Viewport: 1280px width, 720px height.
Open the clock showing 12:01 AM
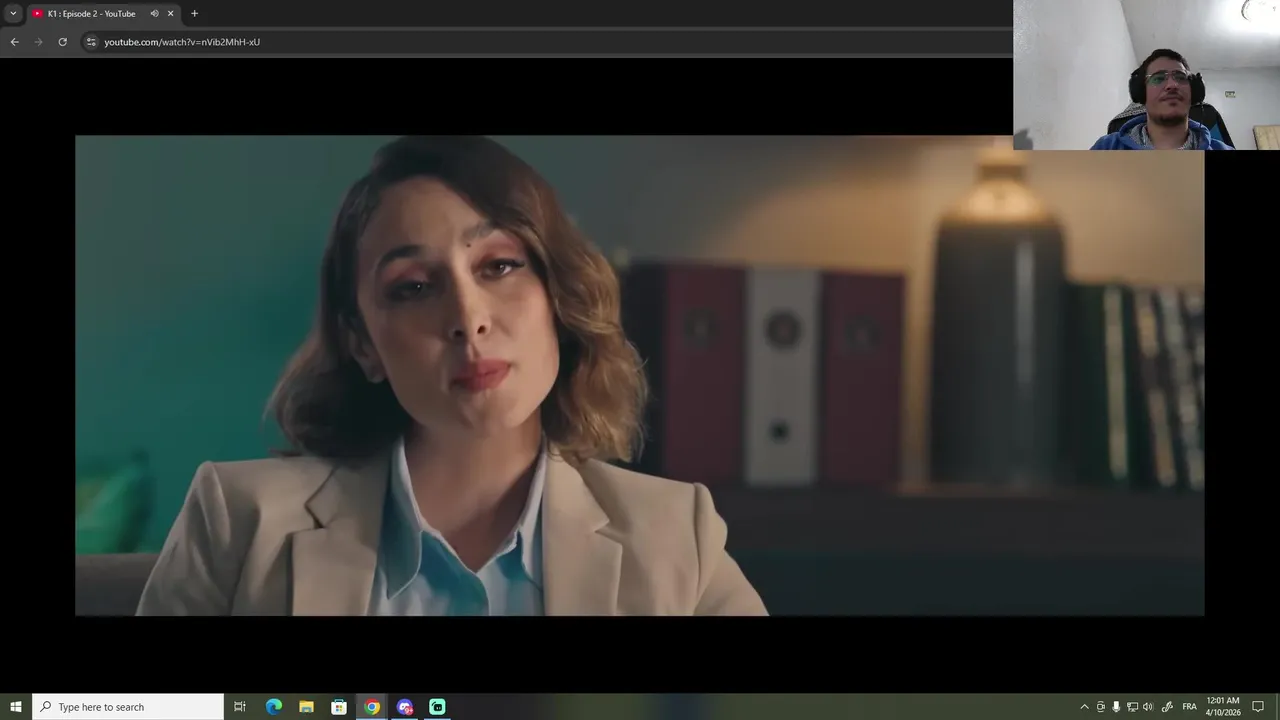coord(1223,707)
